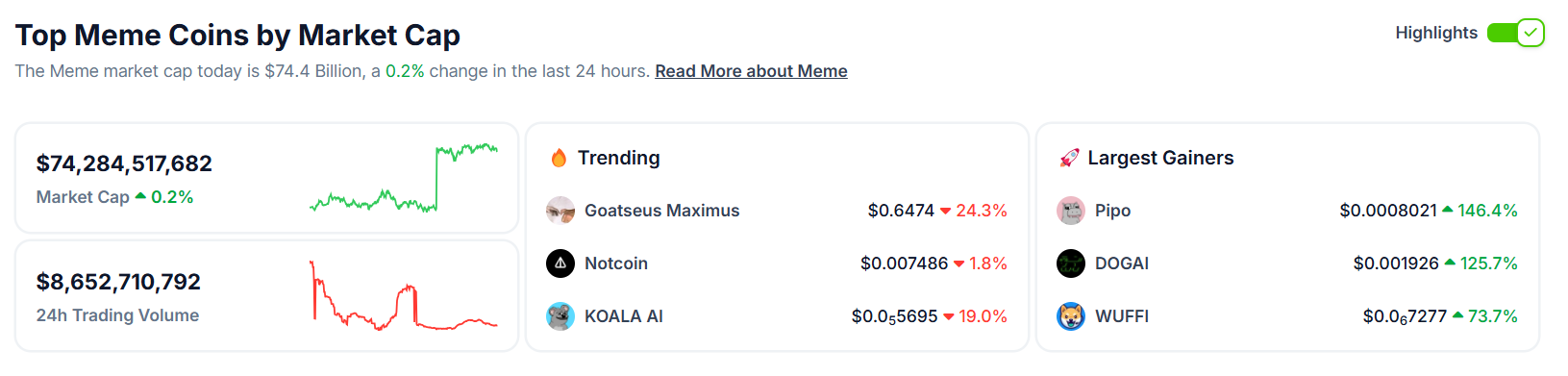Open the Notcoin coin name link
Screen dimensions: 1568x376
[616, 263]
